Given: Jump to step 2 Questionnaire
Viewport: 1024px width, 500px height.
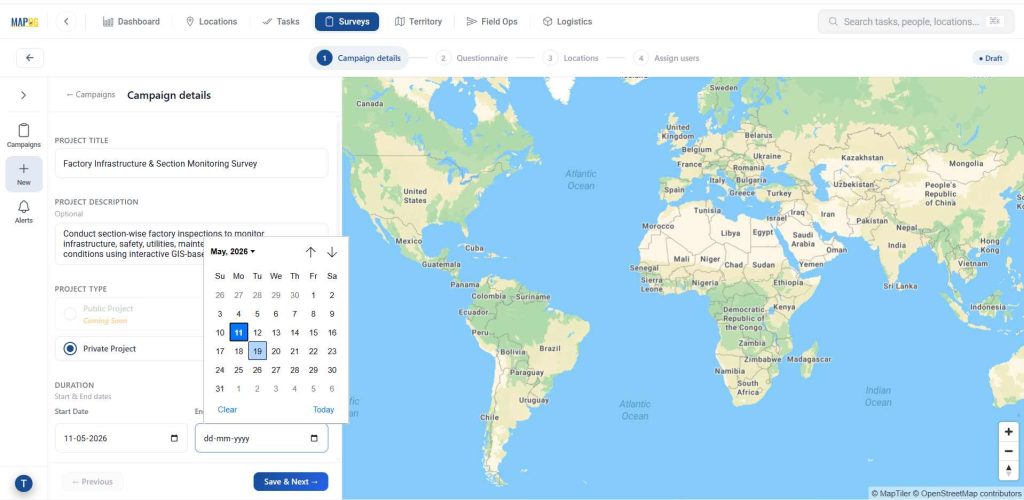Looking at the screenshot, I should point(472,58).
